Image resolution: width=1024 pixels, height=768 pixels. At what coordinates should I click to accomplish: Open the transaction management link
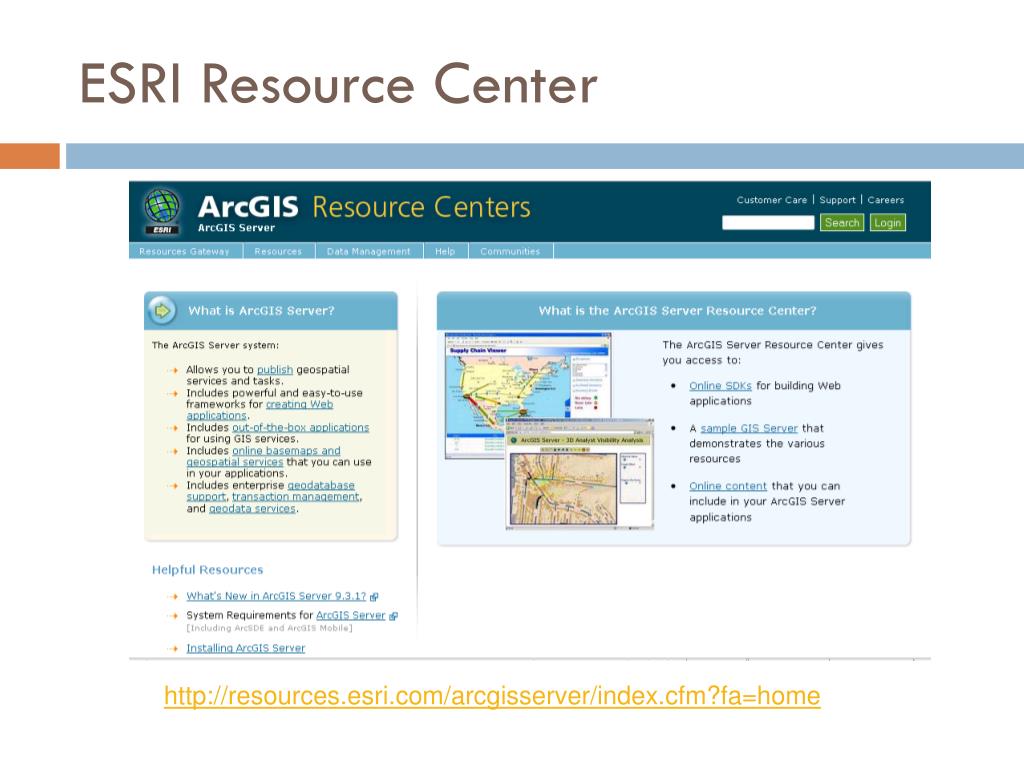(x=296, y=497)
